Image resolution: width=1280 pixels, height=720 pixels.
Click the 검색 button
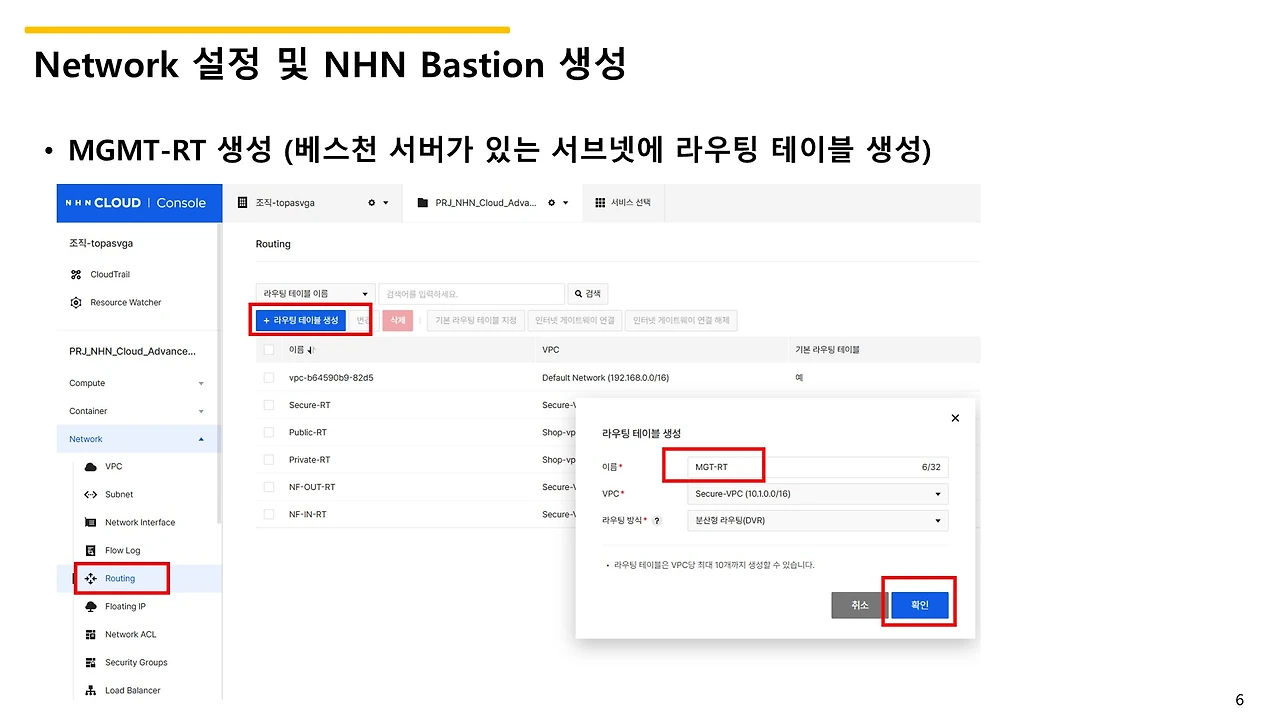pos(588,294)
